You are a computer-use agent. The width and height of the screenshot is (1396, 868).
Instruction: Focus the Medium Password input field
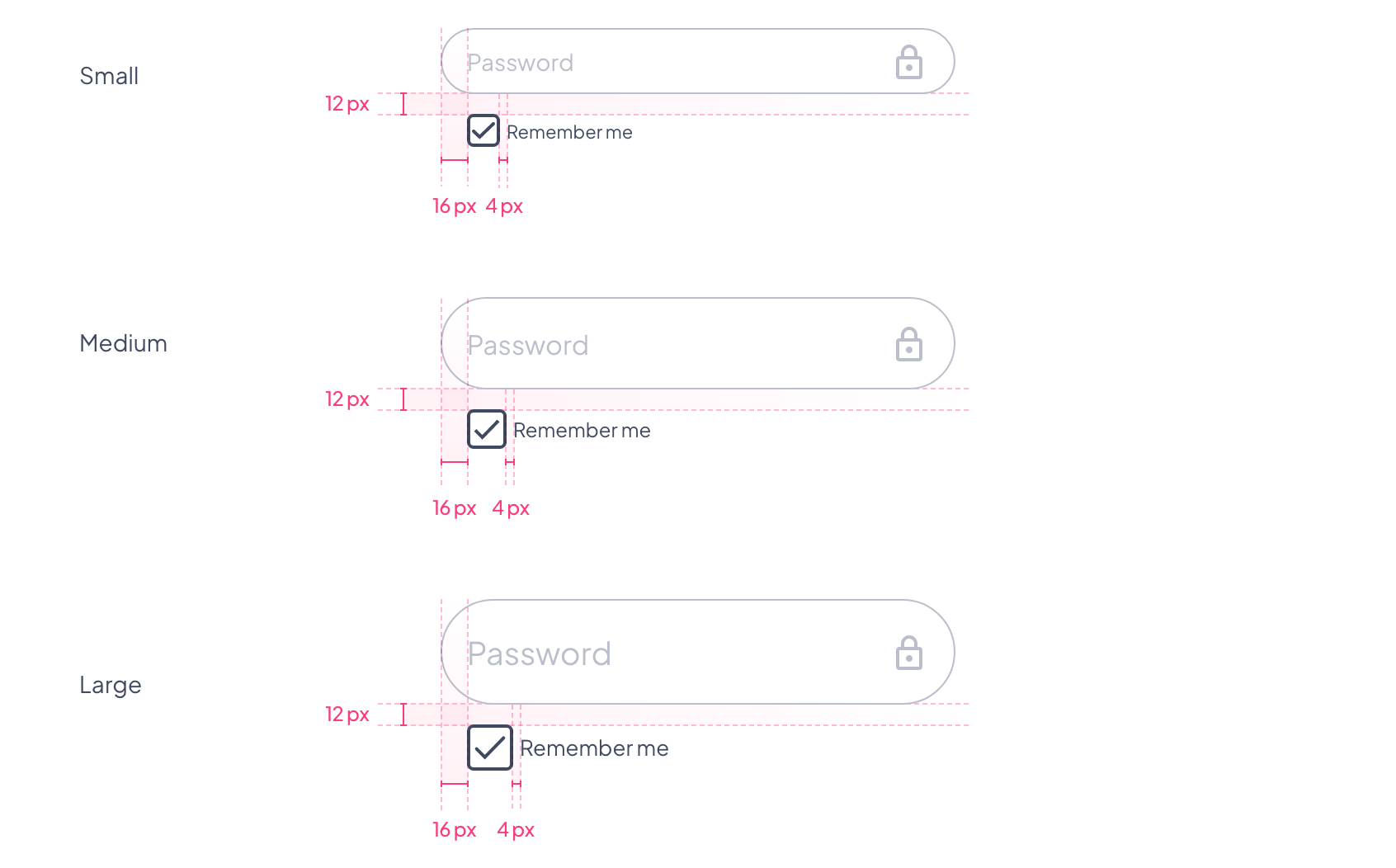coord(698,343)
